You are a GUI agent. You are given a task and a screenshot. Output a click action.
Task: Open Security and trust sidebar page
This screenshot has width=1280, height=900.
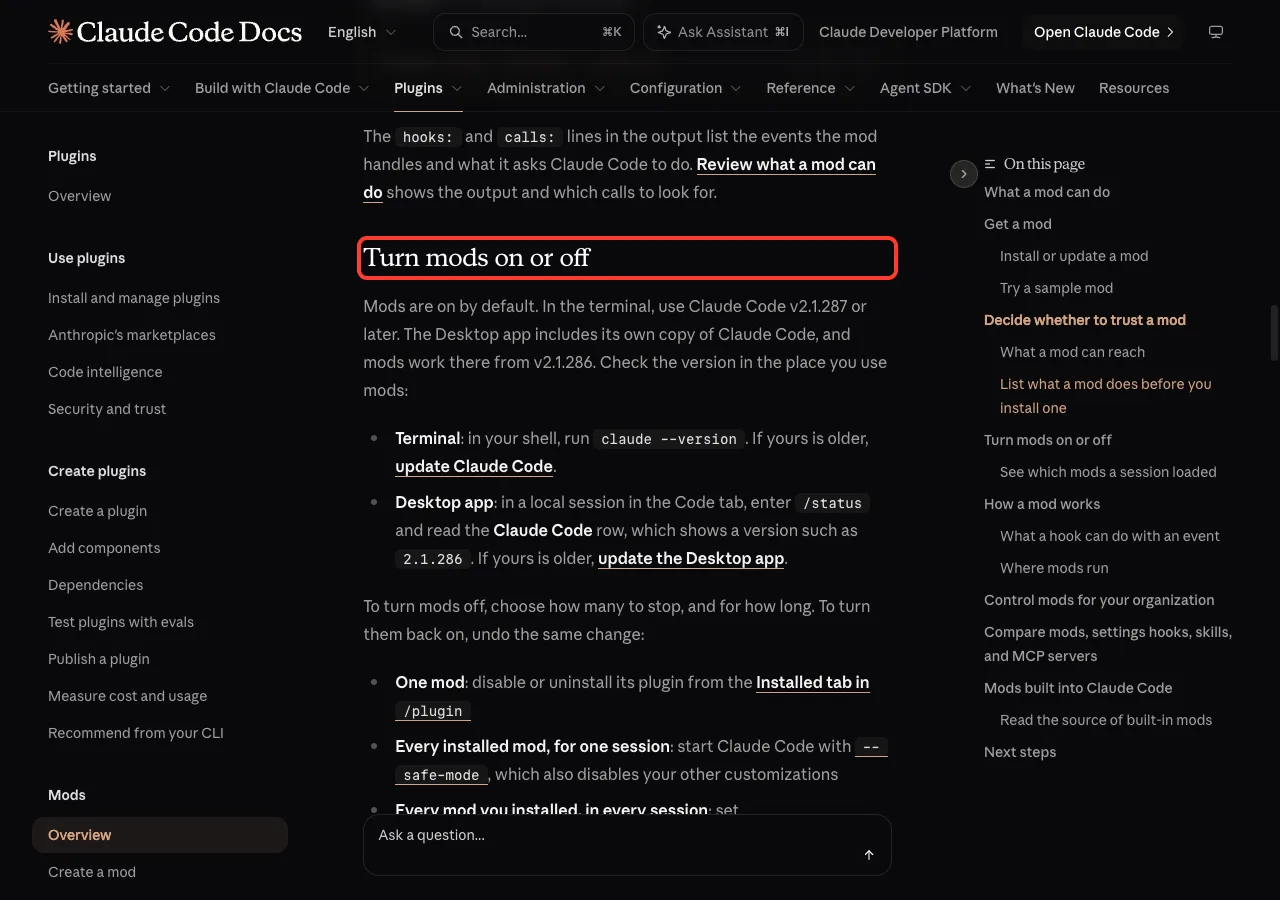pyautogui.click(x=107, y=409)
